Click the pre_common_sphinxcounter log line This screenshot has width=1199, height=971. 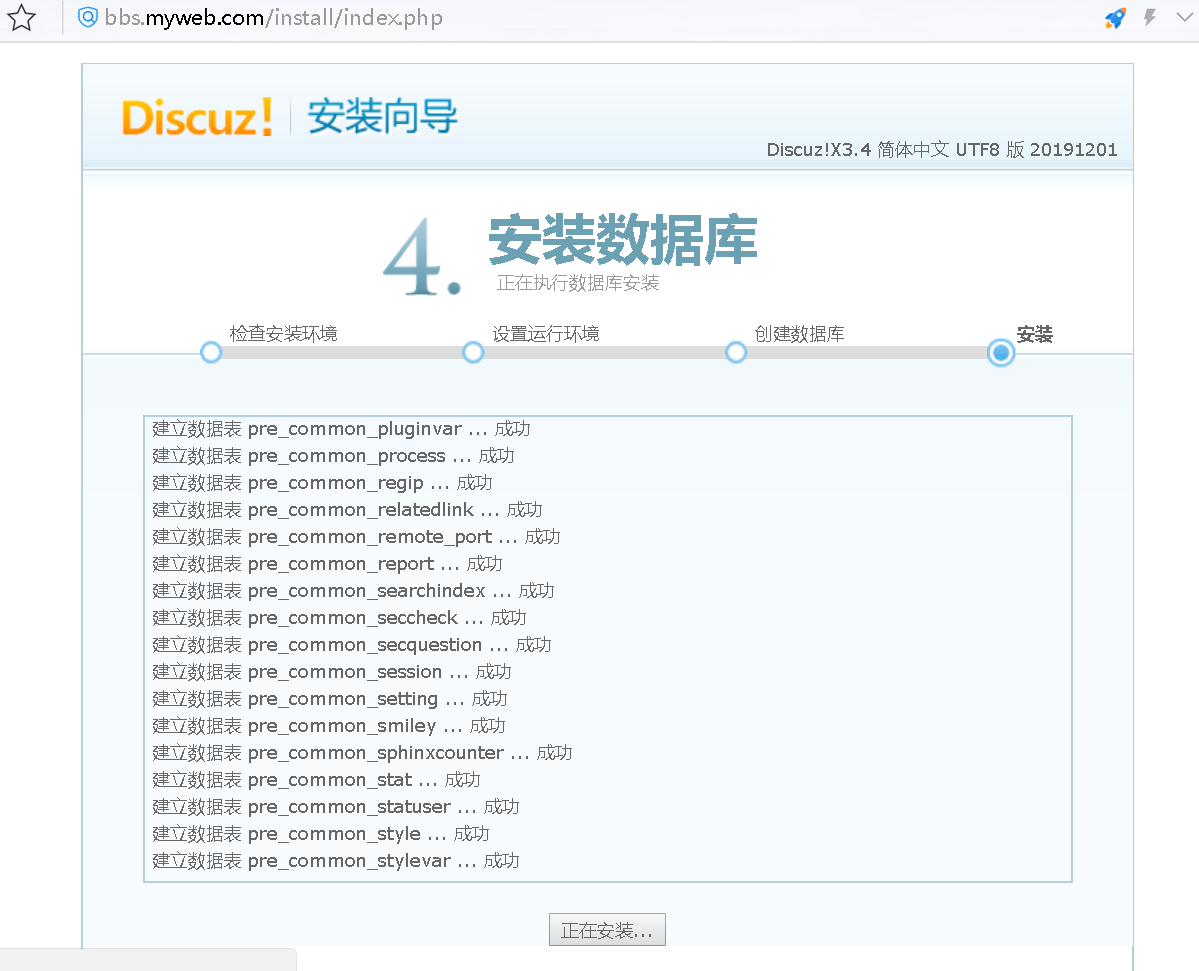point(362,753)
